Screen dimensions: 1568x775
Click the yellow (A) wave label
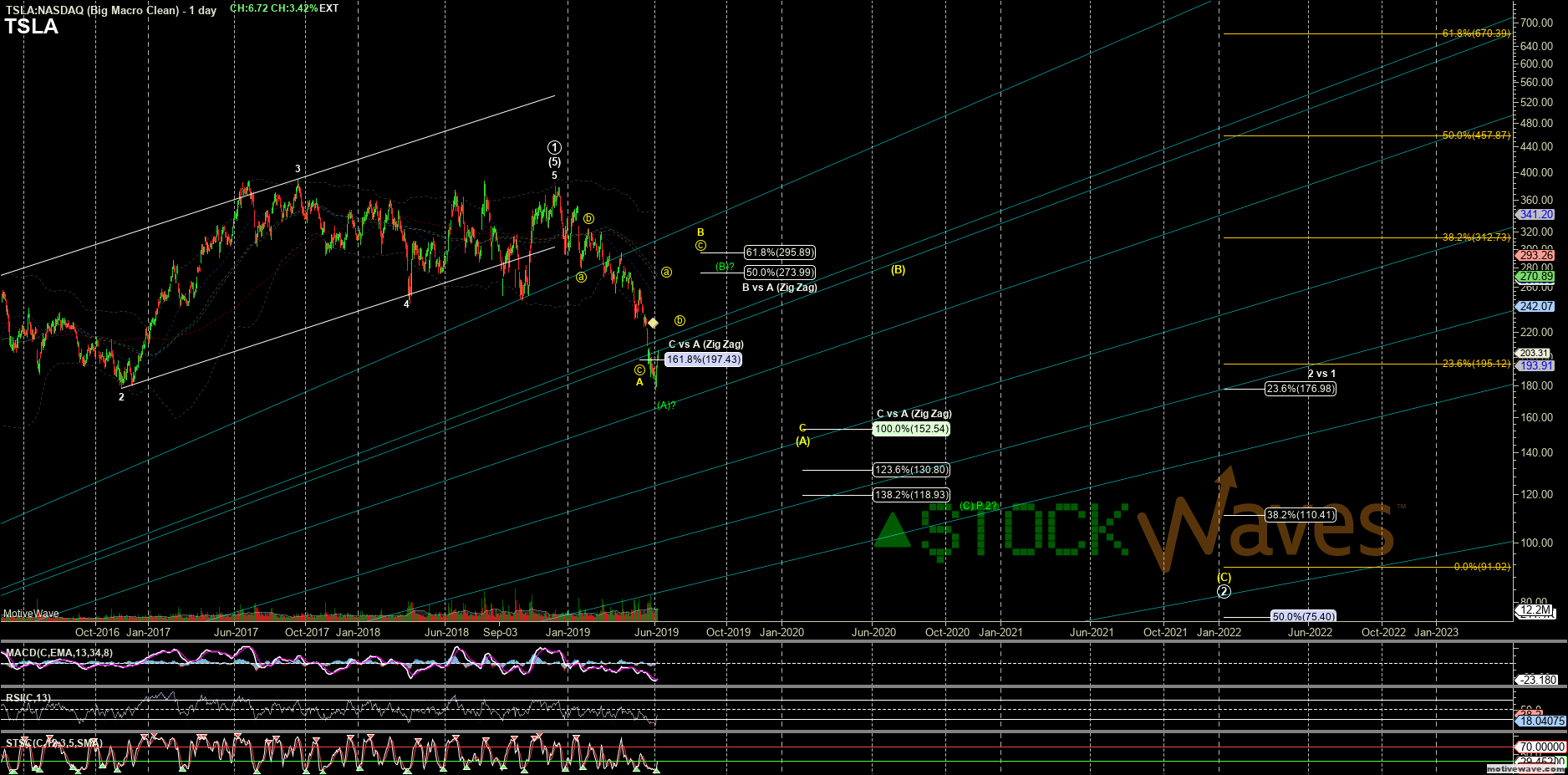[802, 441]
